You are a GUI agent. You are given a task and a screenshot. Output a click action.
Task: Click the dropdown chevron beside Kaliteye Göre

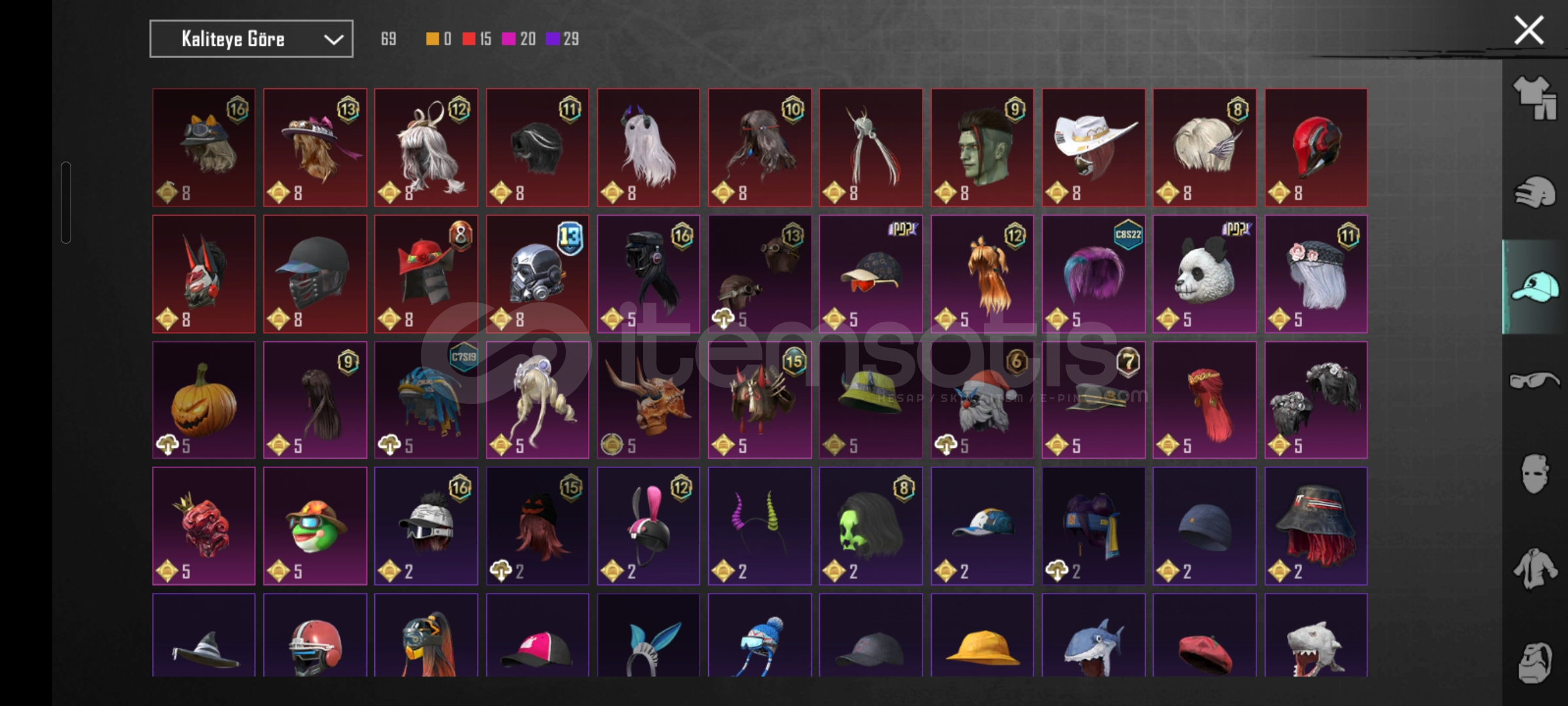334,39
